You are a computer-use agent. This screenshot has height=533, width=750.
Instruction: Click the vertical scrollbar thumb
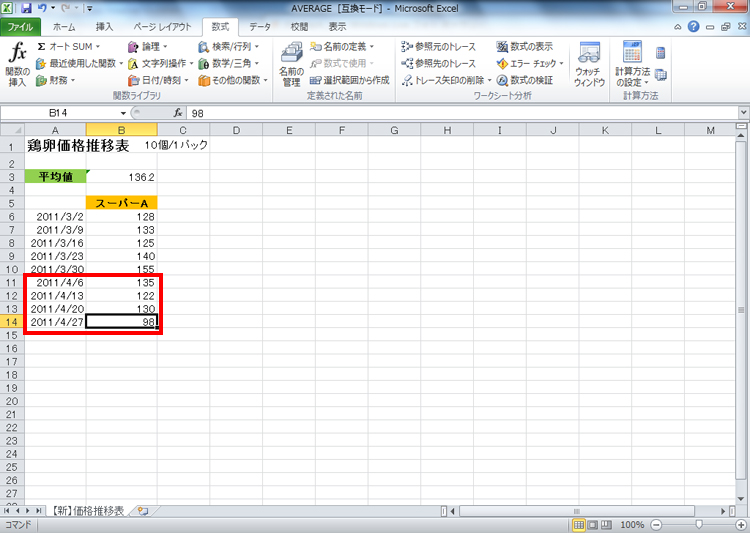pos(741,310)
